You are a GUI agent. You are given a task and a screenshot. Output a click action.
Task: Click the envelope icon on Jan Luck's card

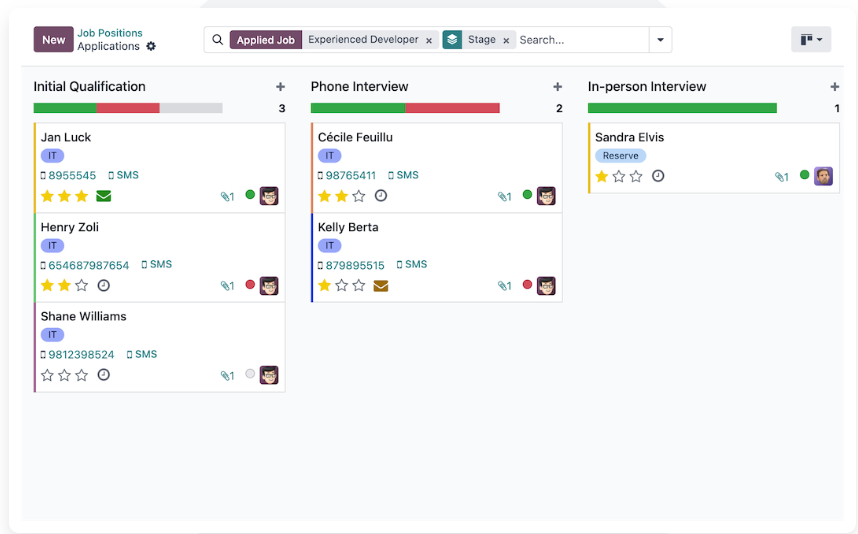pyautogui.click(x=104, y=196)
